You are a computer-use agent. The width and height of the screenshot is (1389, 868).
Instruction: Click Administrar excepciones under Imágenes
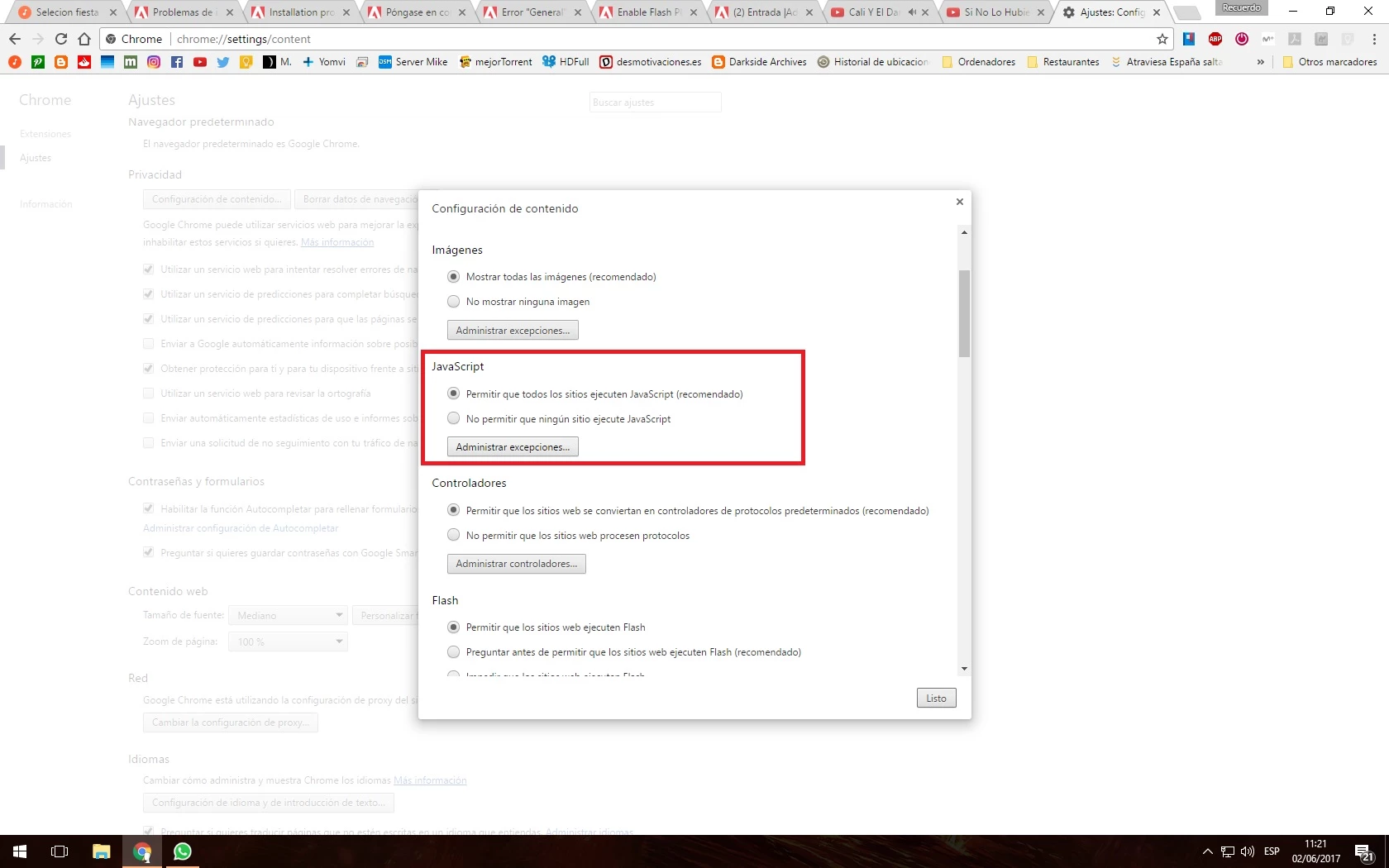tap(513, 331)
